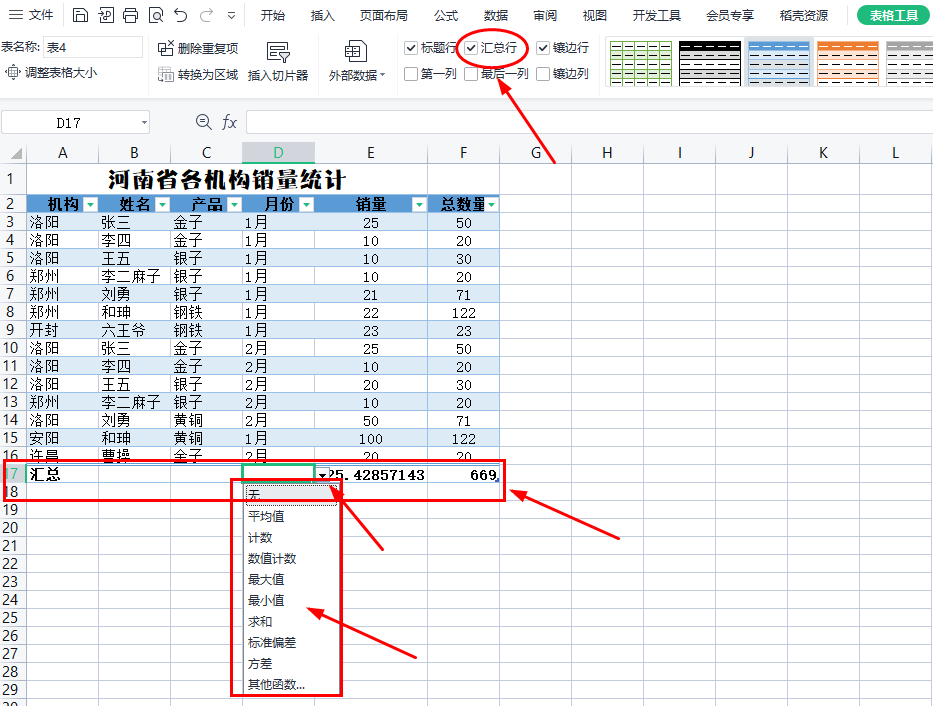This screenshot has height=706, width=933.
Task: Choose 无 in the total function list
Action: [292, 495]
